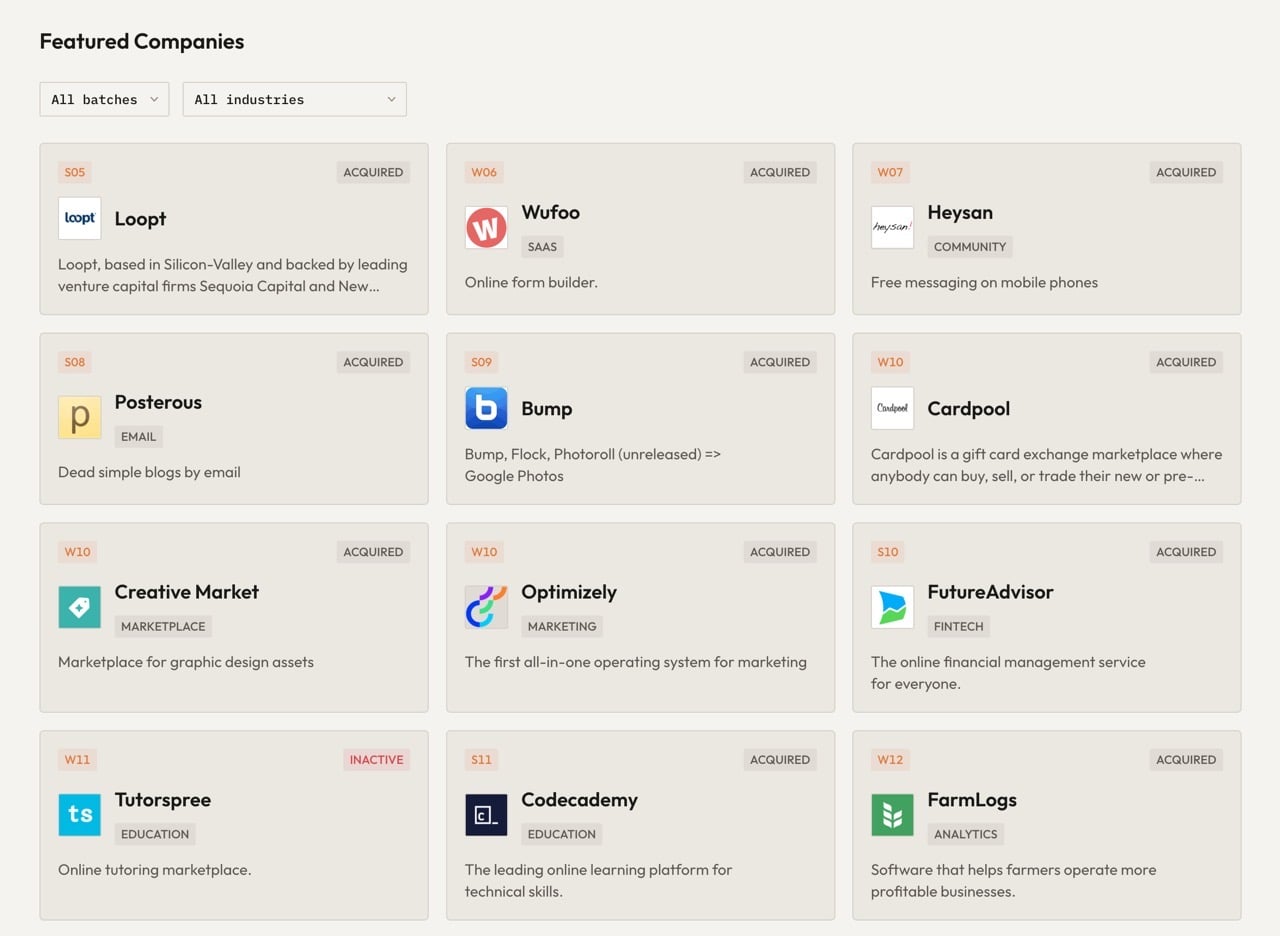
Task: Click the yellow Posterous p logo
Action: pyautogui.click(x=80, y=418)
